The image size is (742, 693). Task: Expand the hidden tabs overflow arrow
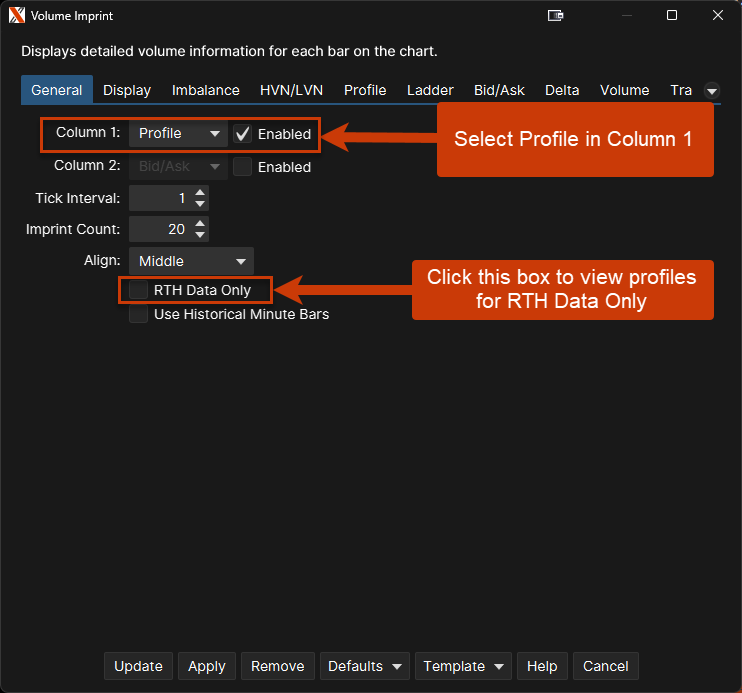[x=711, y=90]
